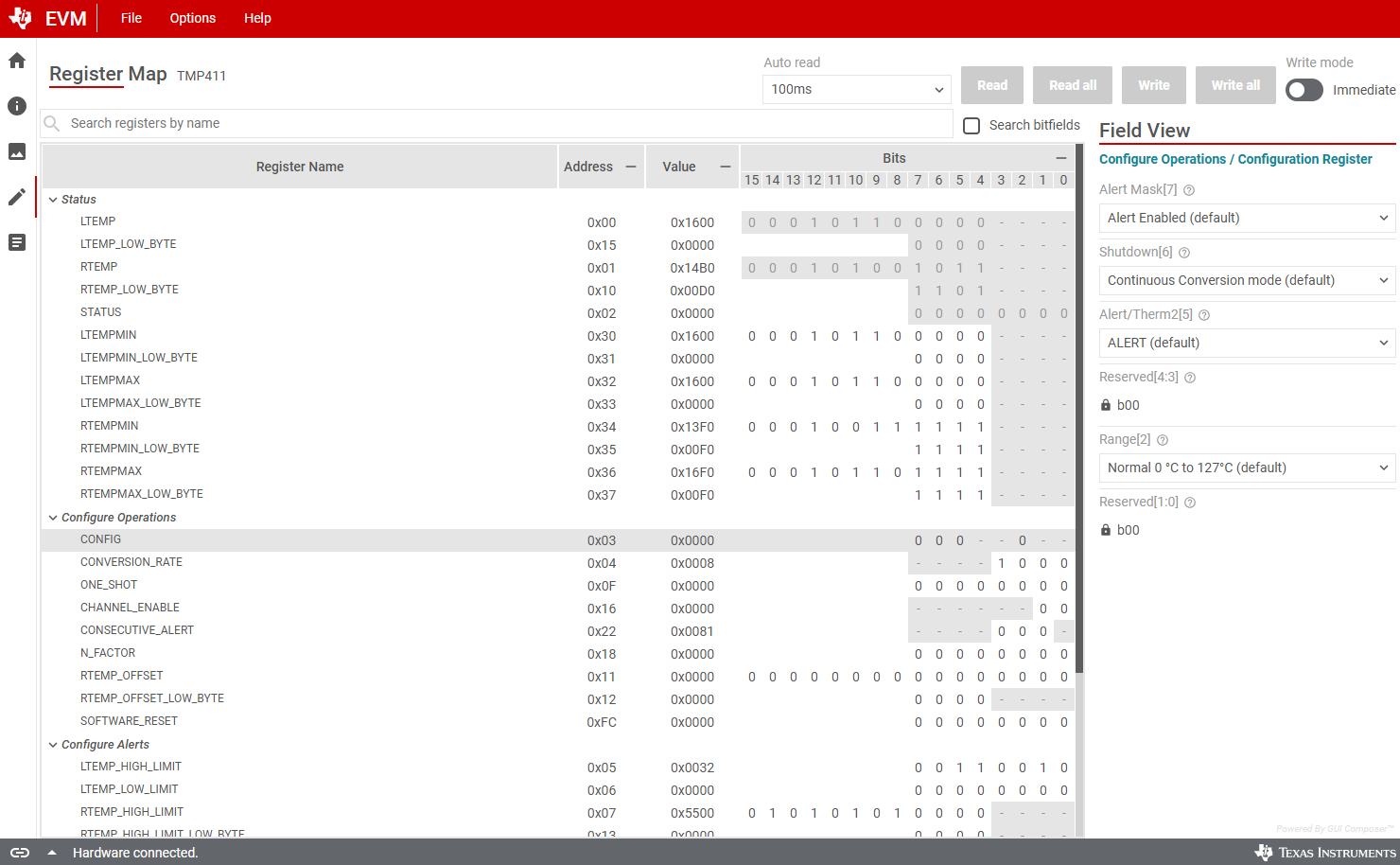Image resolution: width=1400 pixels, height=865 pixels.
Task: Open the Range[2] dropdown
Action: click(x=1246, y=468)
